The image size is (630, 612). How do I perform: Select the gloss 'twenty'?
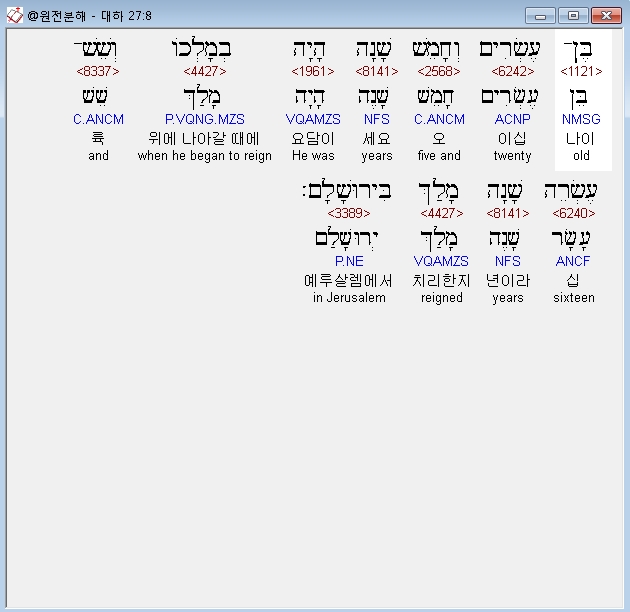513,156
